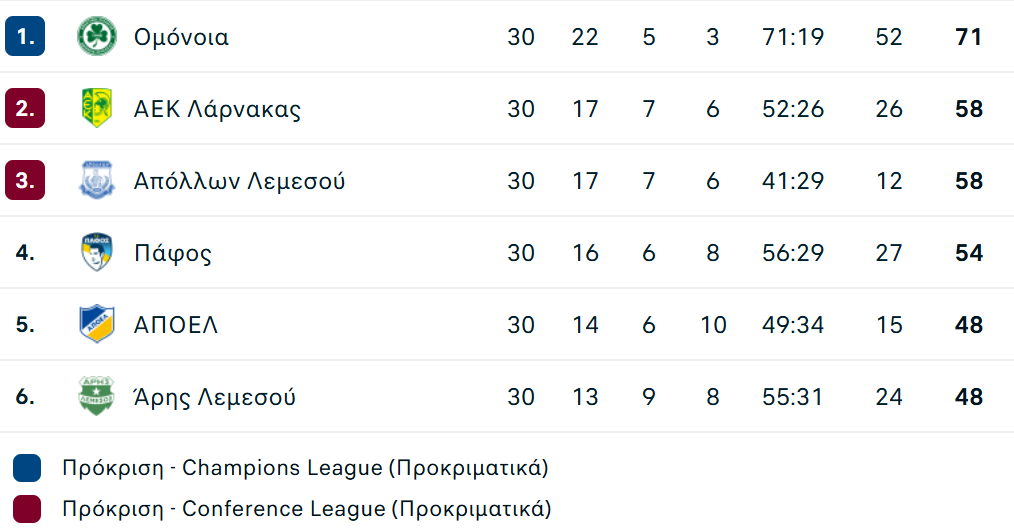
Task: Click the Apollon Limassol crest icon
Action: coord(97,181)
